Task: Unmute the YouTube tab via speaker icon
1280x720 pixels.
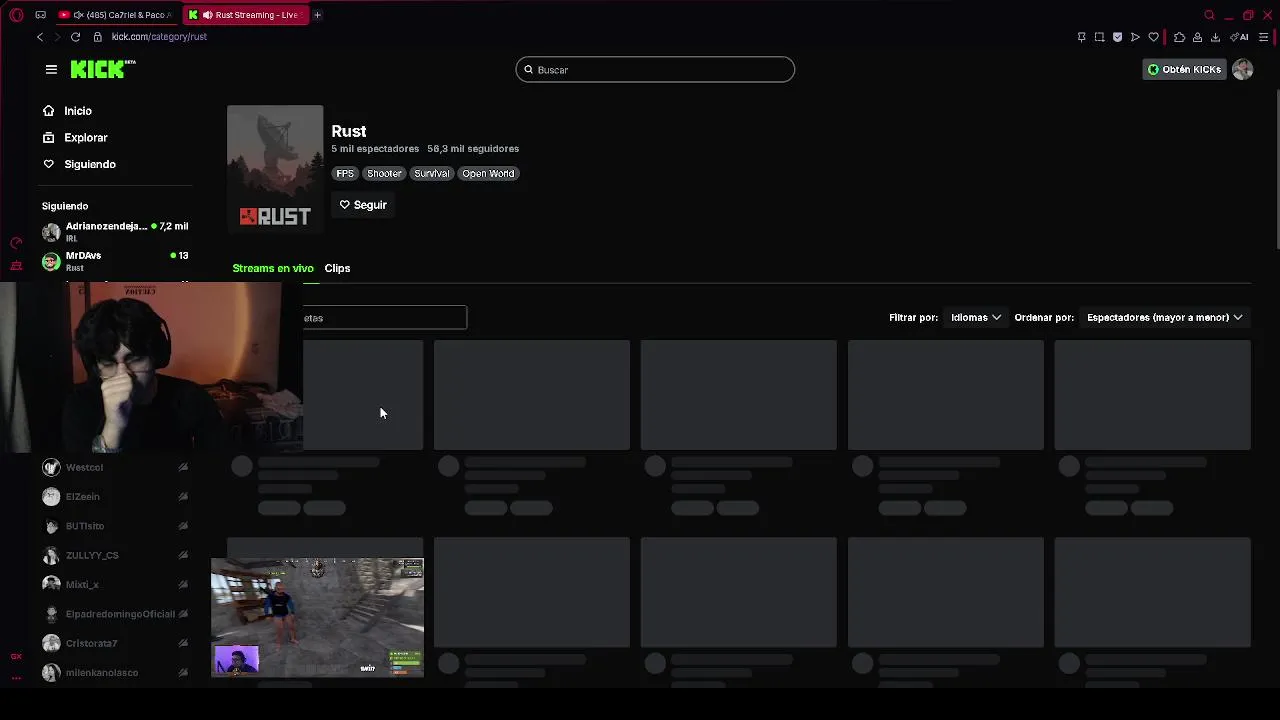Action: (78, 15)
